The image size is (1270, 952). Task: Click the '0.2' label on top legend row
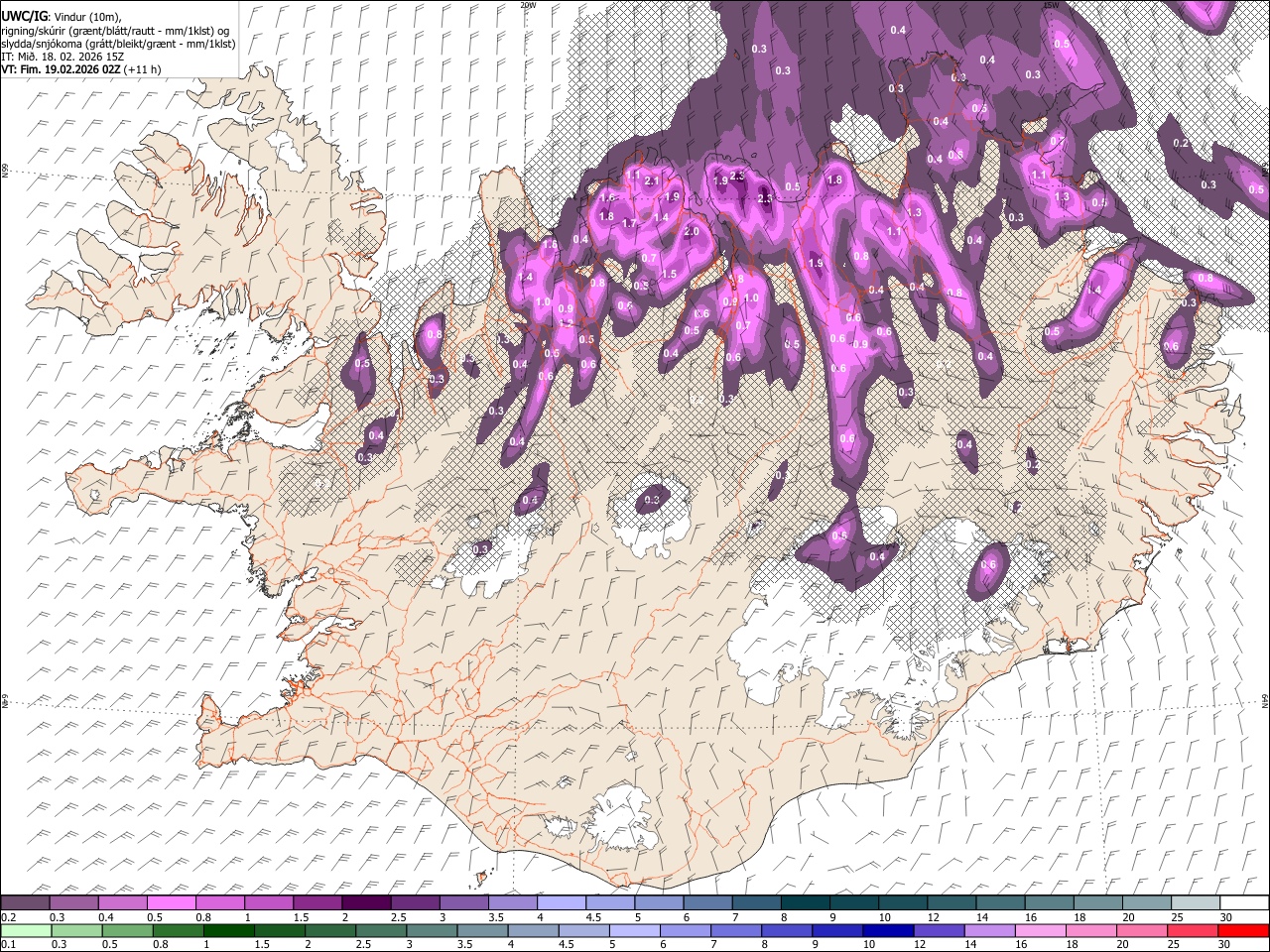pos(9,917)
